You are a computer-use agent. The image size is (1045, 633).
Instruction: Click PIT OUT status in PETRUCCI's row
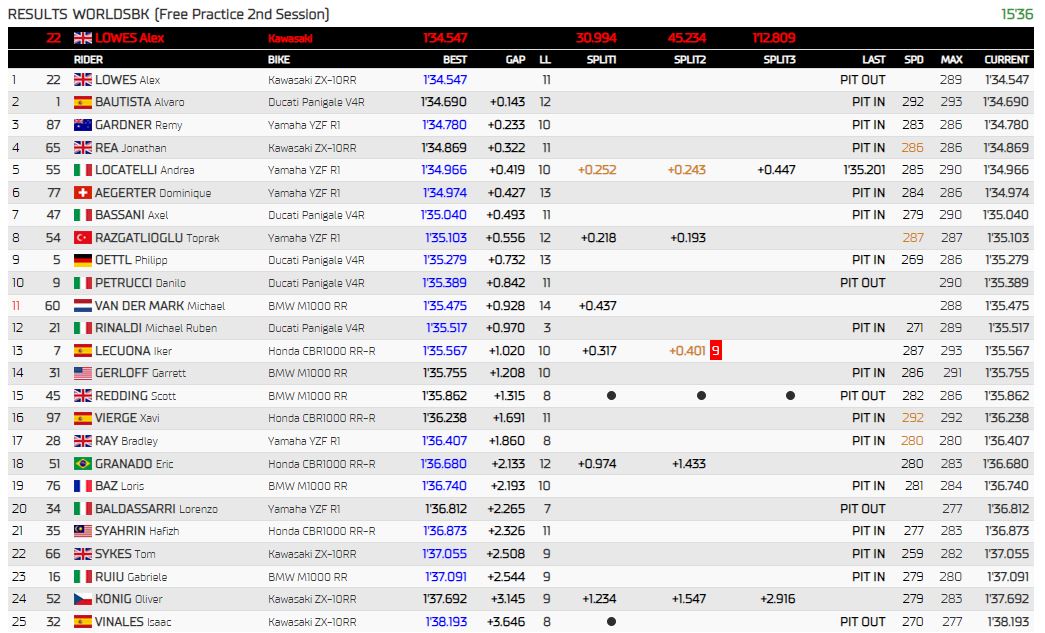(862, 283)
